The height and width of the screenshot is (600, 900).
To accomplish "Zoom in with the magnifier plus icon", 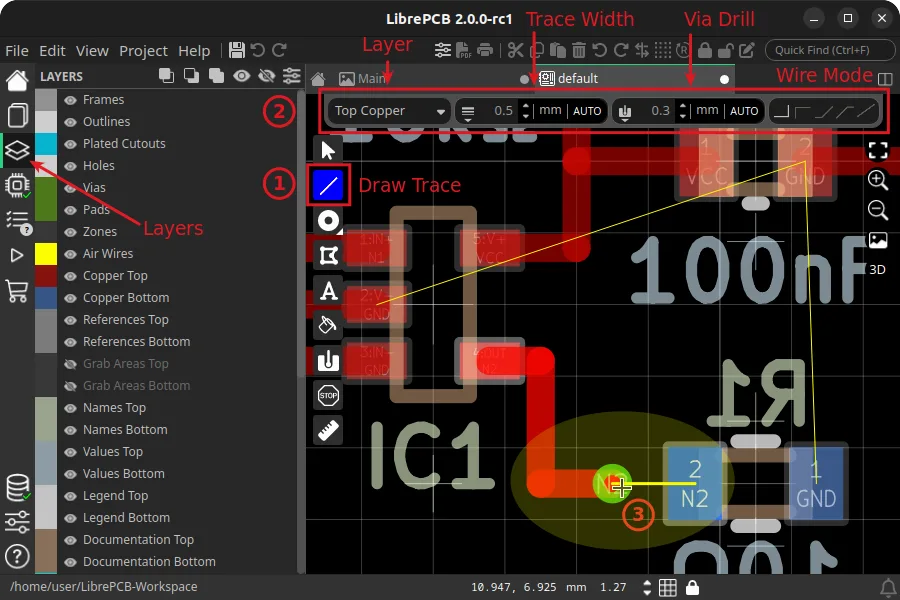I will pos(878,180).
